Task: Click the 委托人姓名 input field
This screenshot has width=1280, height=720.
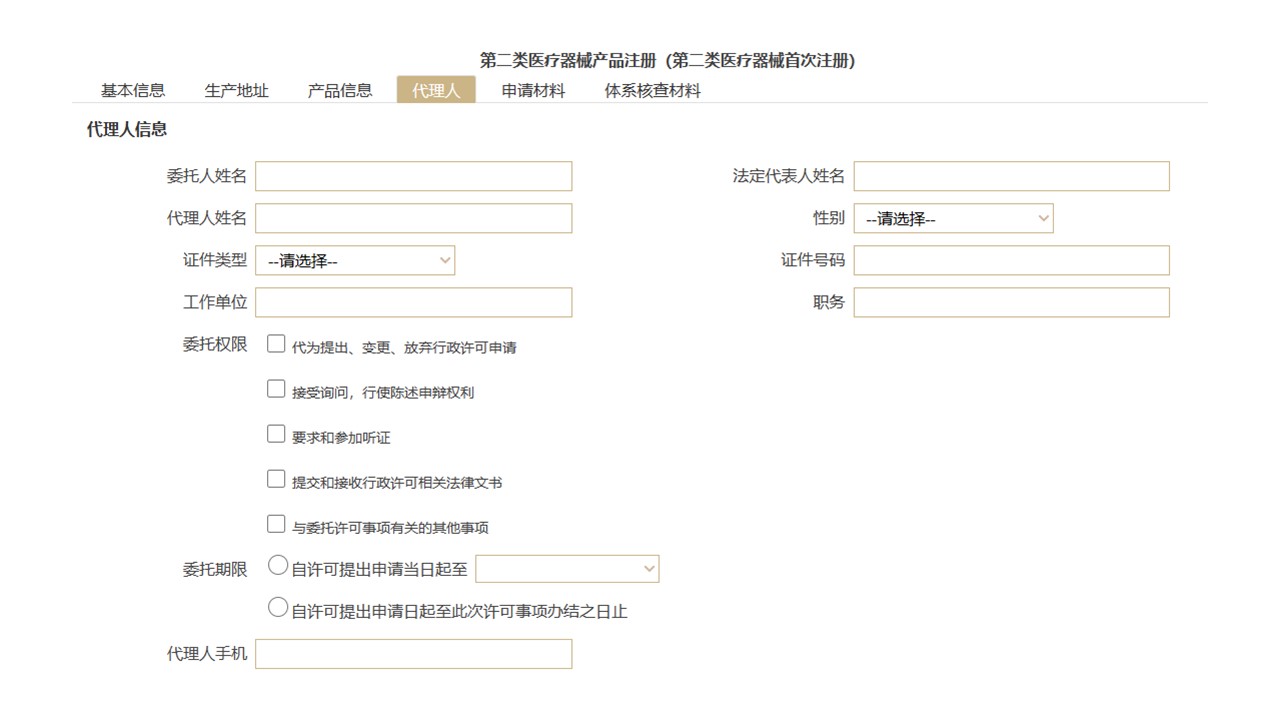Action: click(413, 176)
